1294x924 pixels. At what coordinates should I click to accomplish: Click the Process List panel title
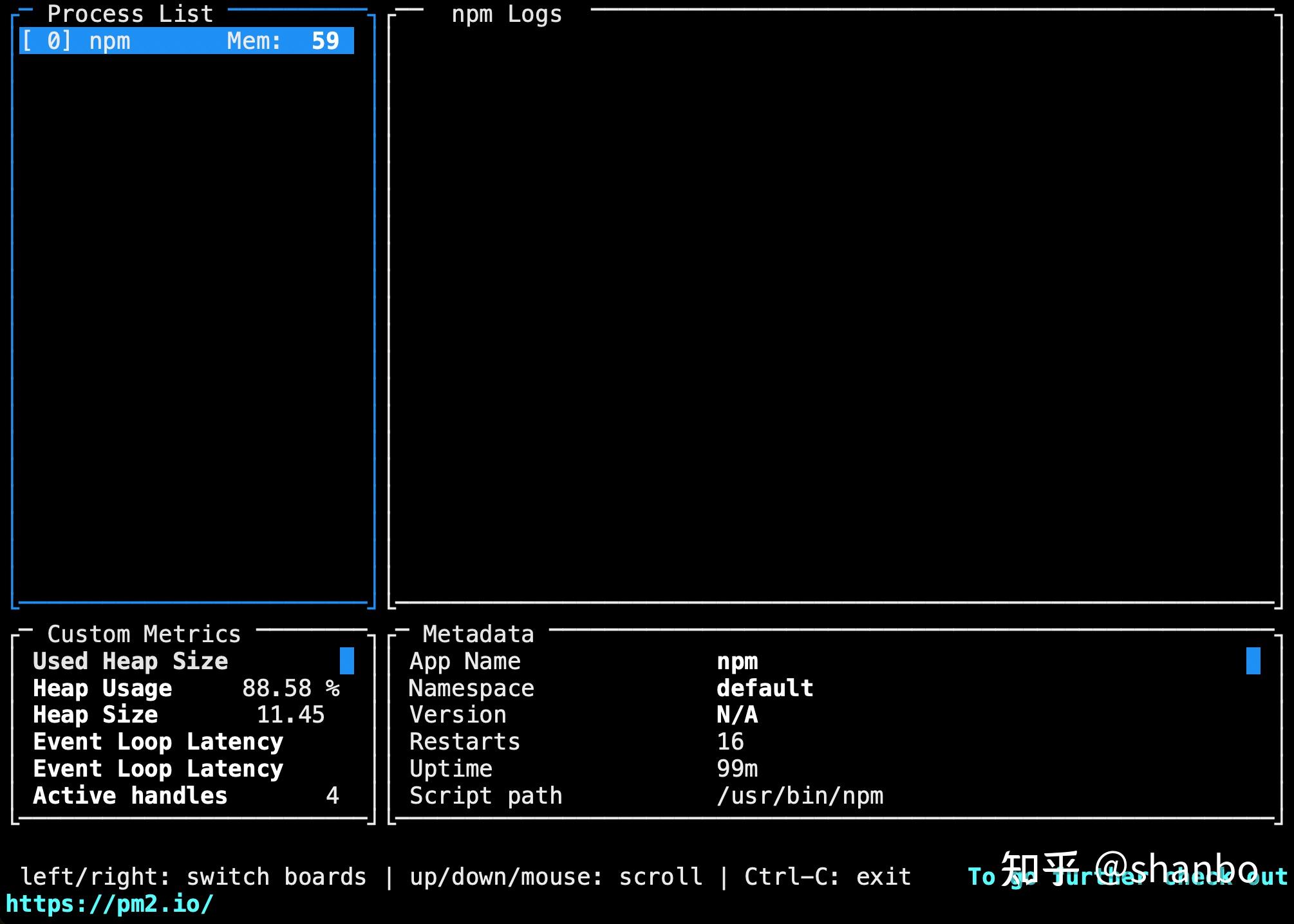point(129,14)
